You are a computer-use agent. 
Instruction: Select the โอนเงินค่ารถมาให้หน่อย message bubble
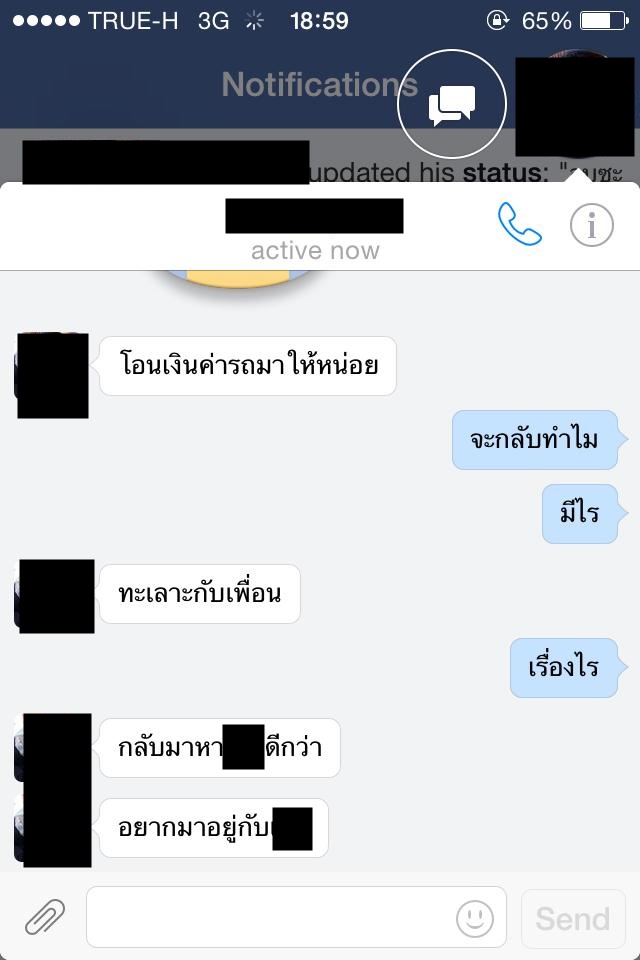[x=248, y=366]
